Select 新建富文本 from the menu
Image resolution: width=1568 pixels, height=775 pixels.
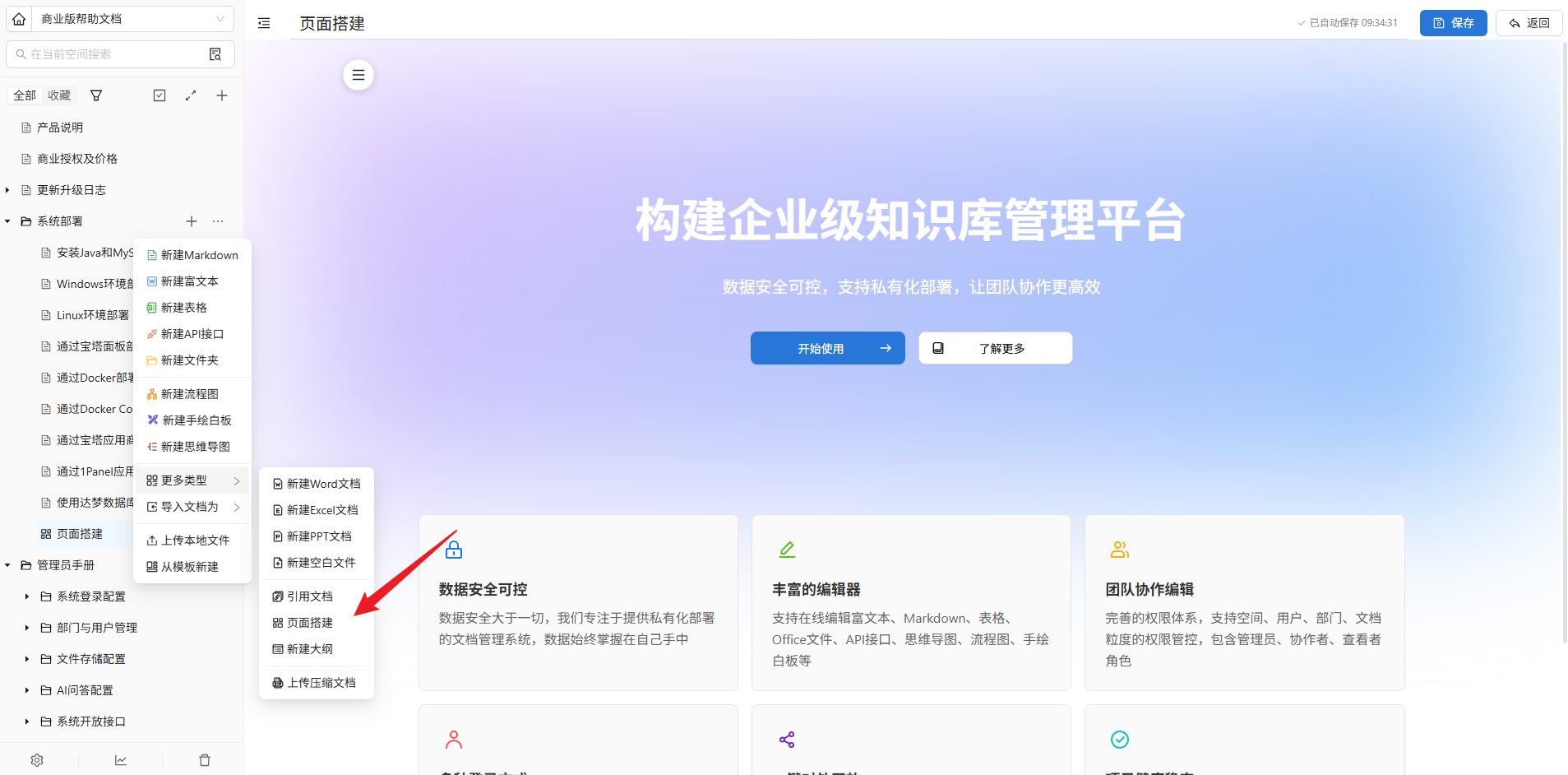(192, 281)
